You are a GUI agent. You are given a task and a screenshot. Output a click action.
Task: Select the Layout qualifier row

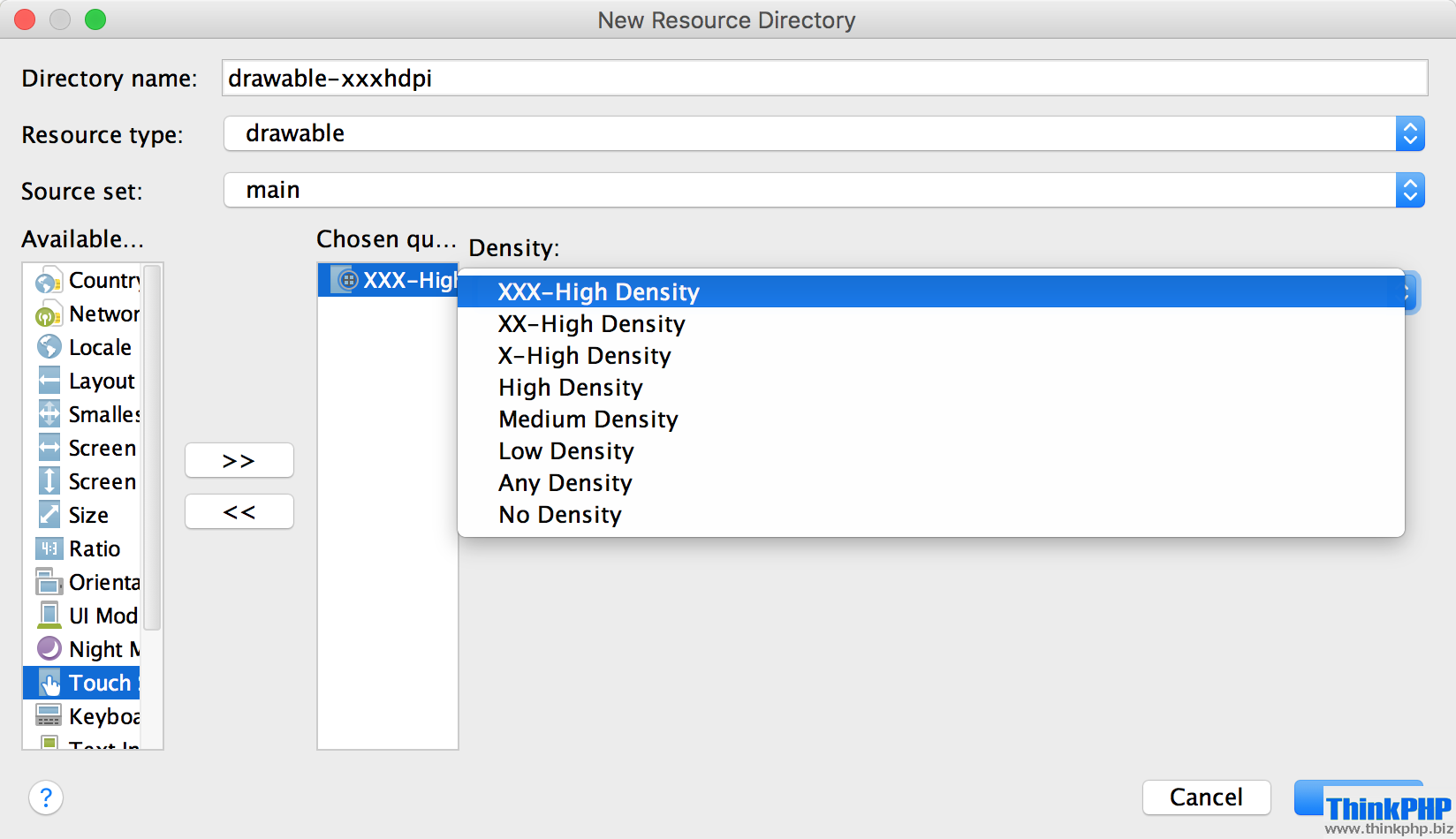(81, 381)
